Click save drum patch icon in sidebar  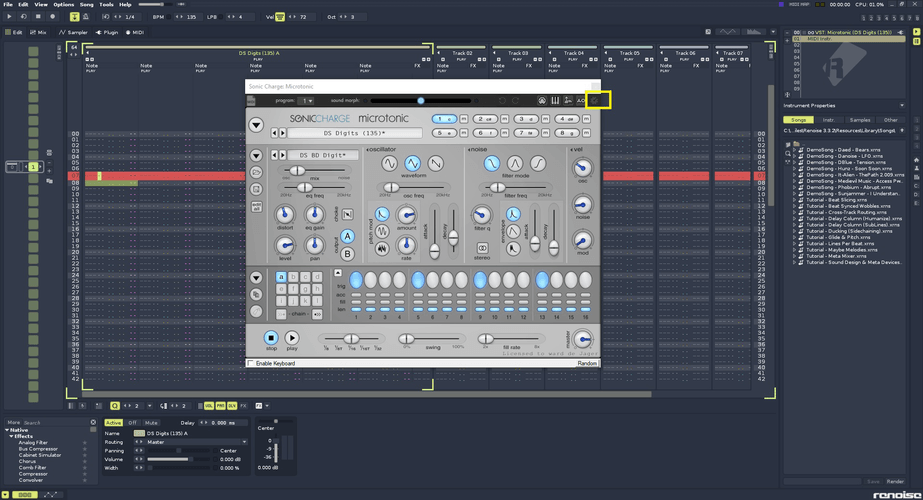click(x=256, y=189)
